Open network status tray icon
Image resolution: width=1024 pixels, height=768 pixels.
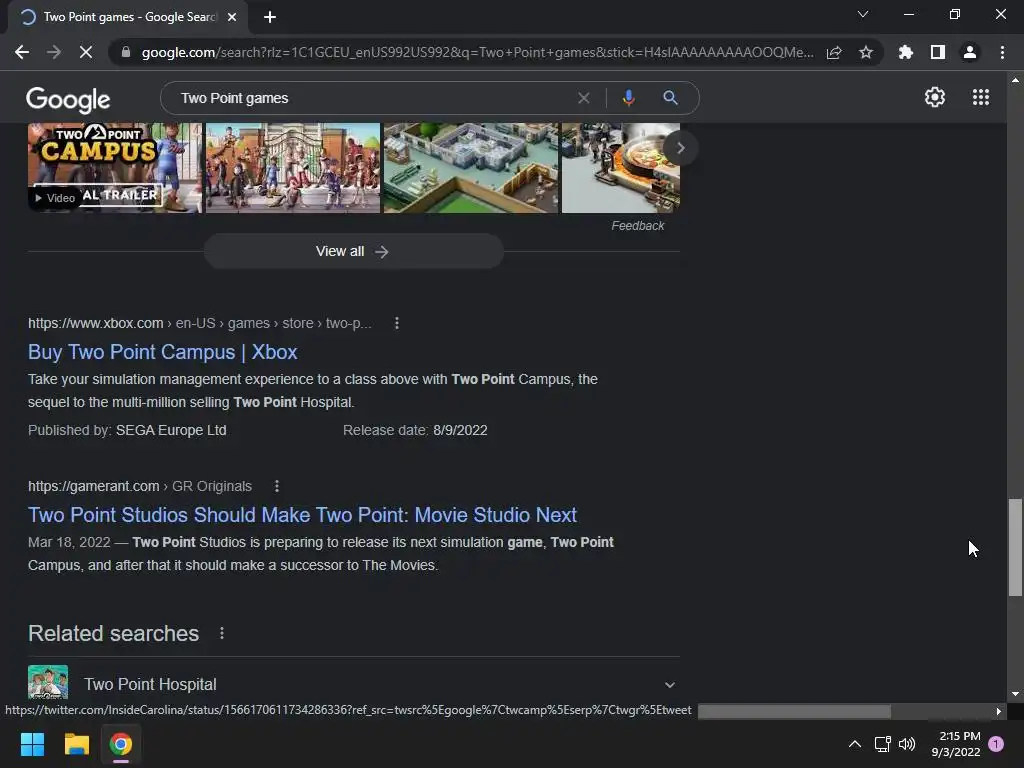(882, 744)
